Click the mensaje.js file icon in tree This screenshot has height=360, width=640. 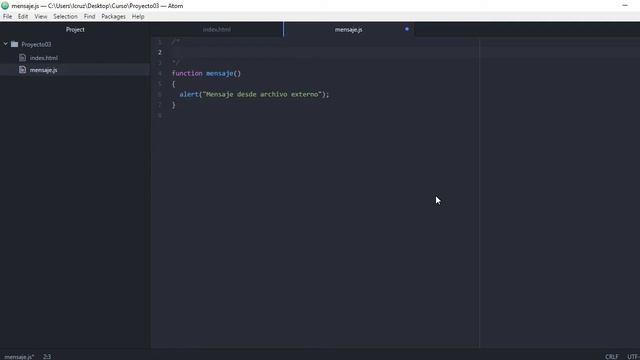(22, 70)
